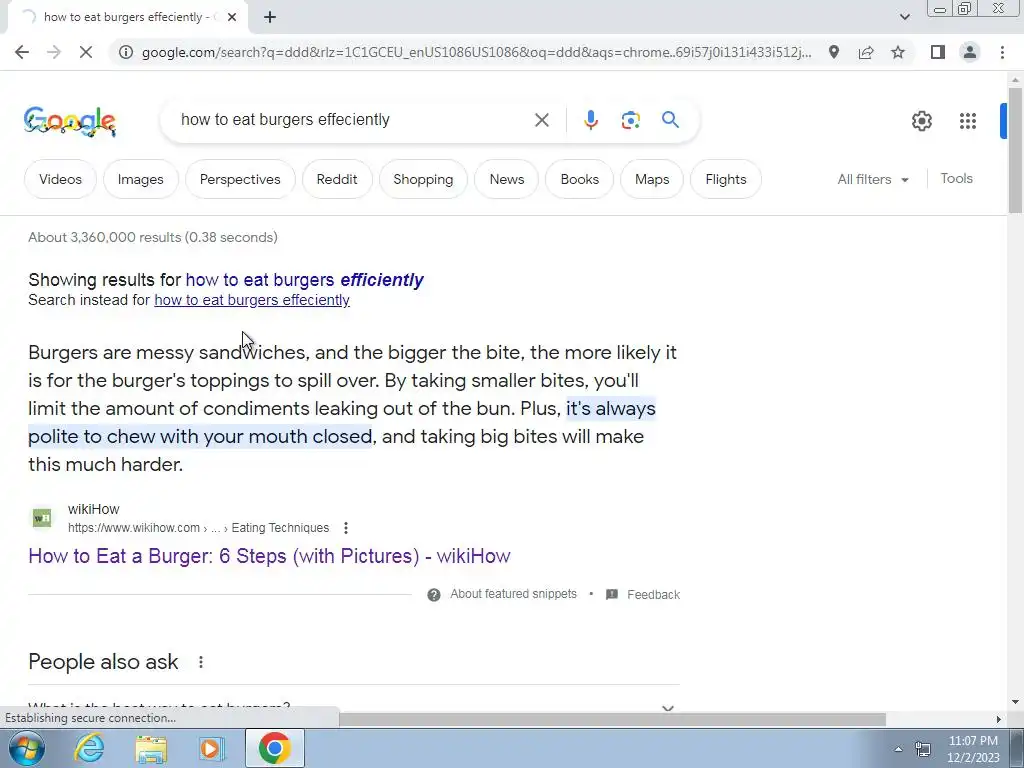Search instead for original misspelled query

pyautogui.click(x=252, y=300)
